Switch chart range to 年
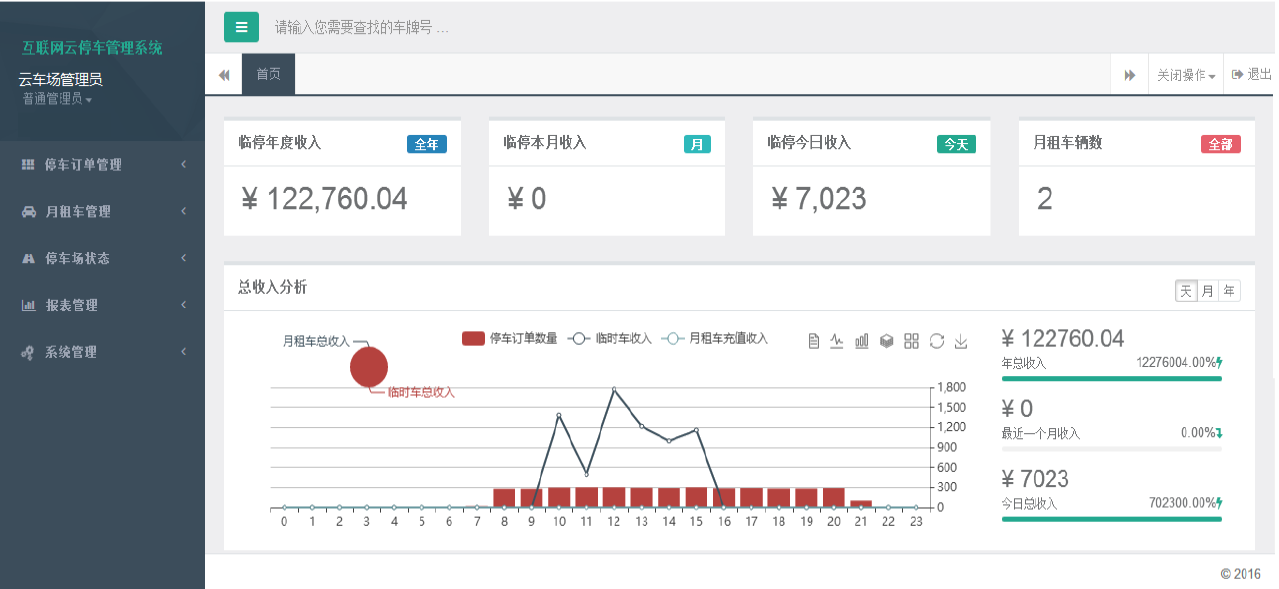The image size is (1279, 589). click(1229, 291)
